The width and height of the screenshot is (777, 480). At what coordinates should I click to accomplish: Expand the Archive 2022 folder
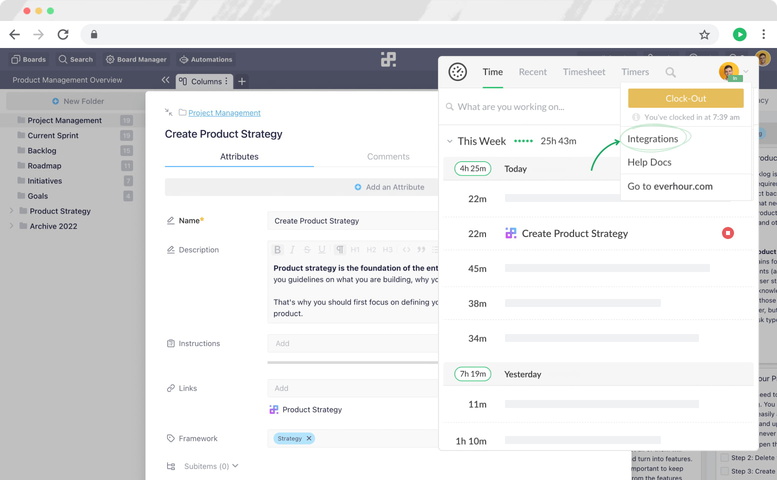[x=11, y=226]
